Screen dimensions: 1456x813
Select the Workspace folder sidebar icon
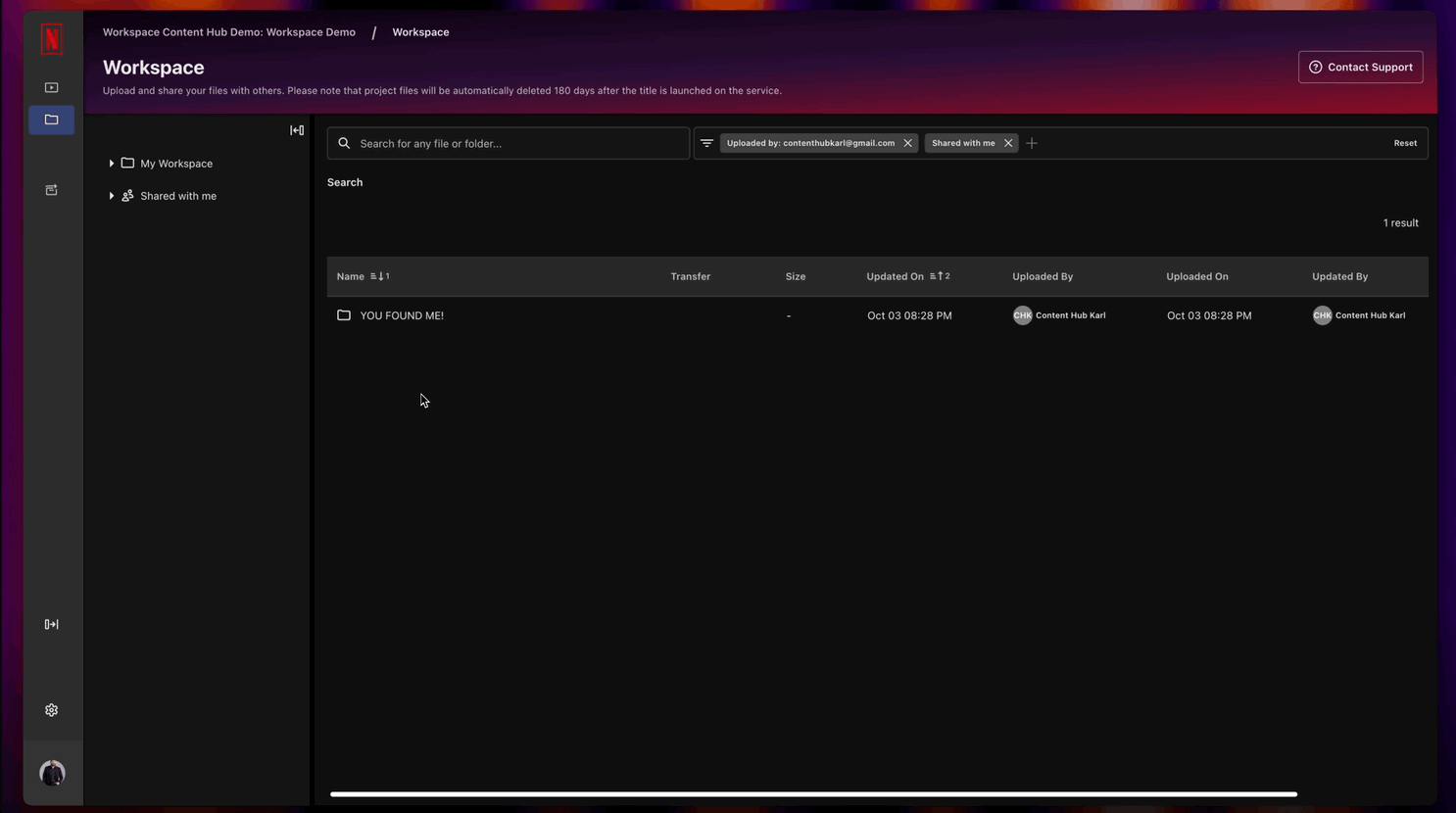pyautogui.click(x=52, y=120)
